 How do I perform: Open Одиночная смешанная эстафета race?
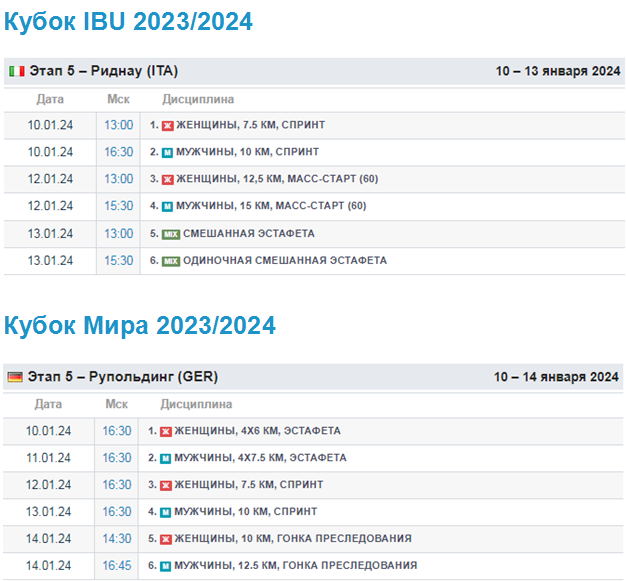tap(285, 260)
